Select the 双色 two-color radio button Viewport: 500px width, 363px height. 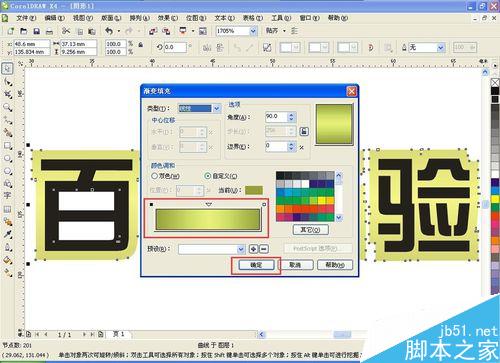(154, 176)
